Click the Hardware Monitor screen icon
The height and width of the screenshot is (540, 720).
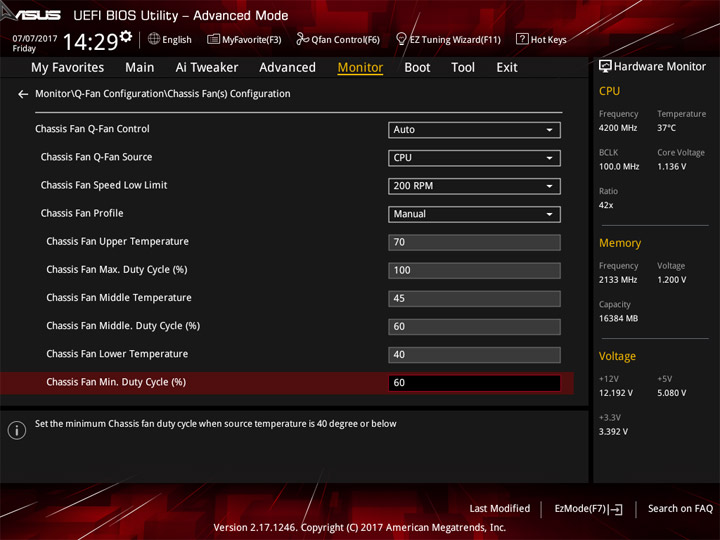pyautogui.click(x=605, y=67)
